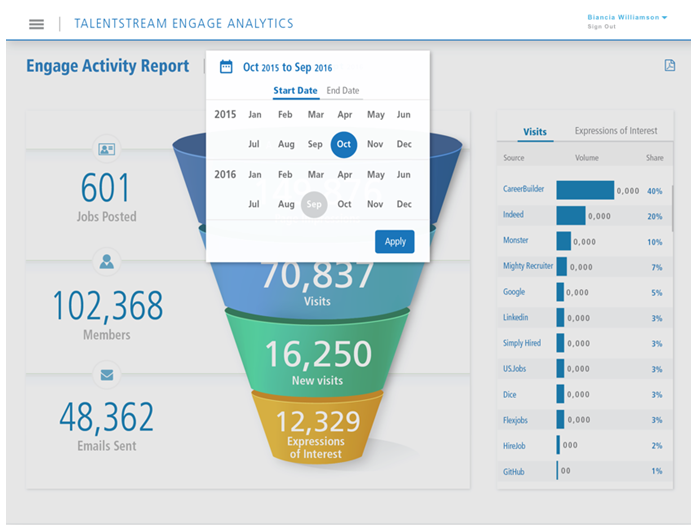Pick Apr in the 2015 row
Viewport: 697px width, 529px height.
click(344, 115)
